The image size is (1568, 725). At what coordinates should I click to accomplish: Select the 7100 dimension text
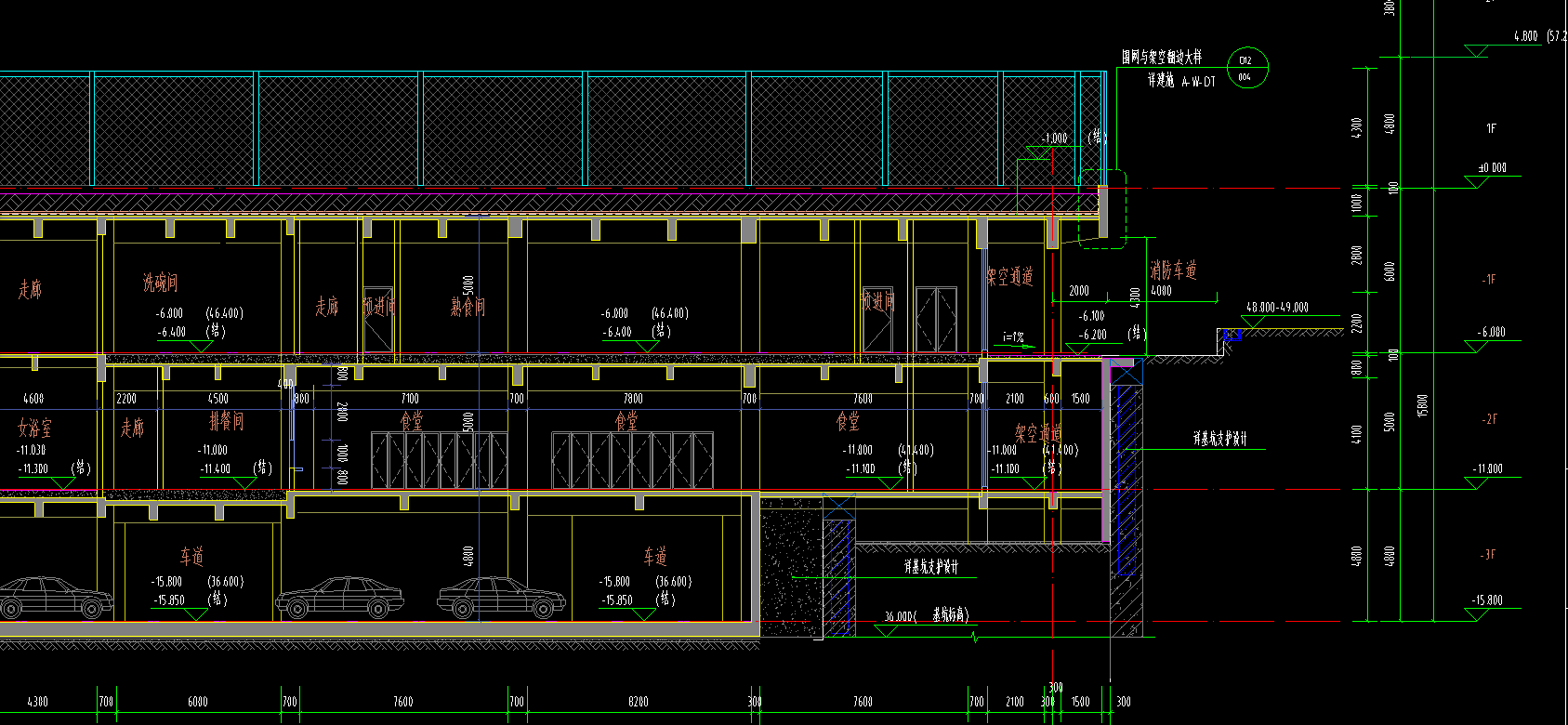pos(410,399)
